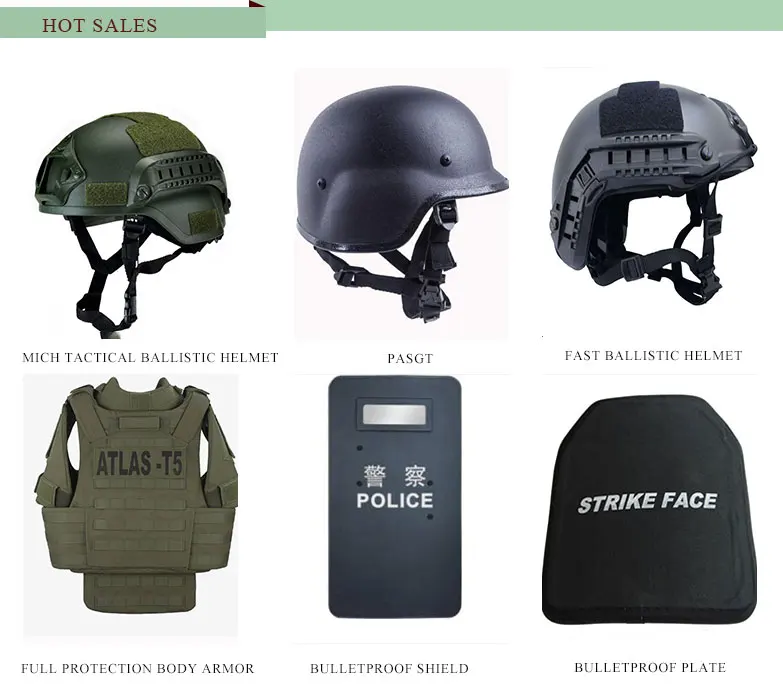This screenshot has height=695, width=783.
Task: Click the STRIKE FACE text on plate
Action: click(x=647, y=502)
